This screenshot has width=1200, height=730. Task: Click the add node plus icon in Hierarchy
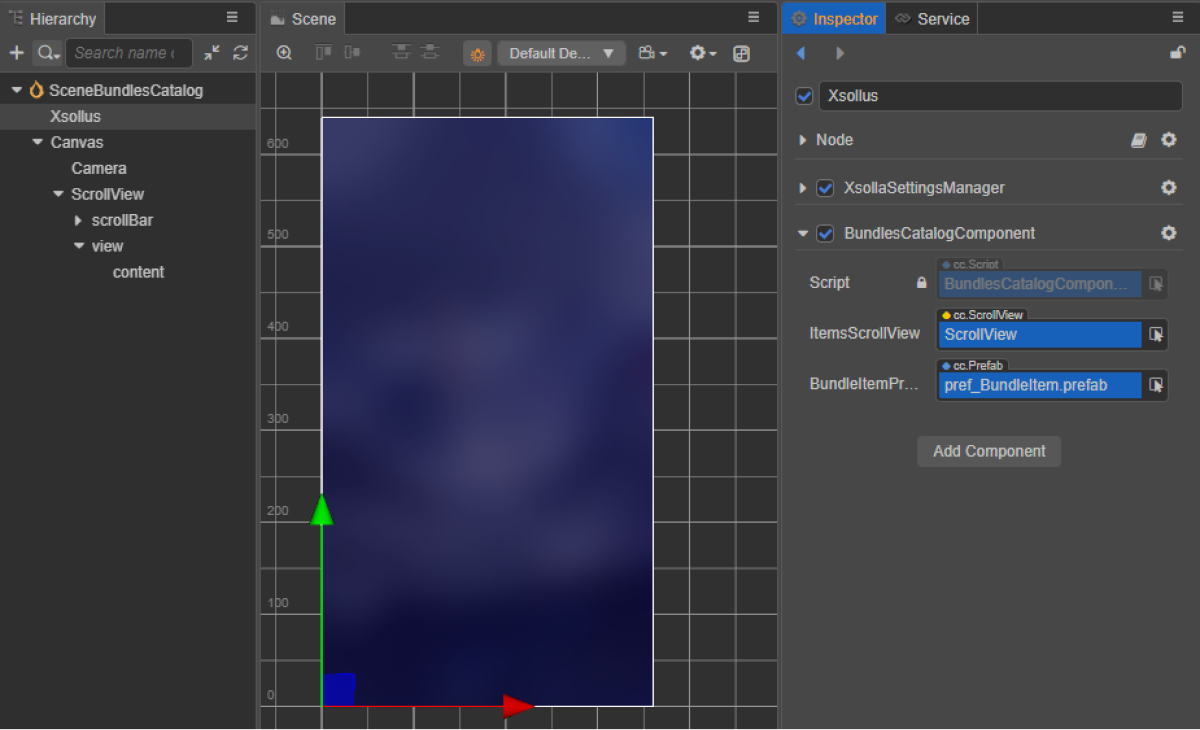point(16,53)
